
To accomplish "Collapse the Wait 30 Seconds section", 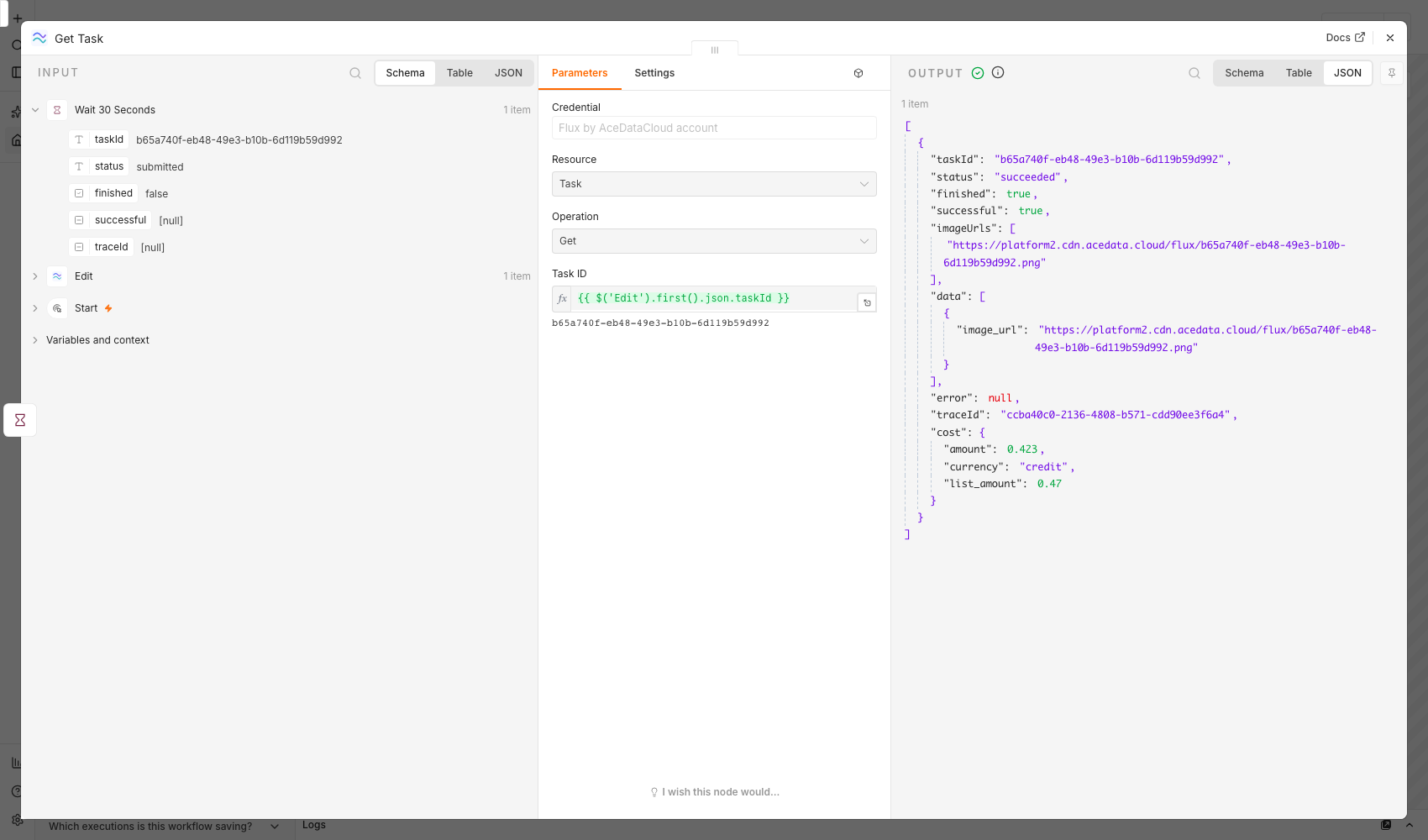I will click(35, 110).
